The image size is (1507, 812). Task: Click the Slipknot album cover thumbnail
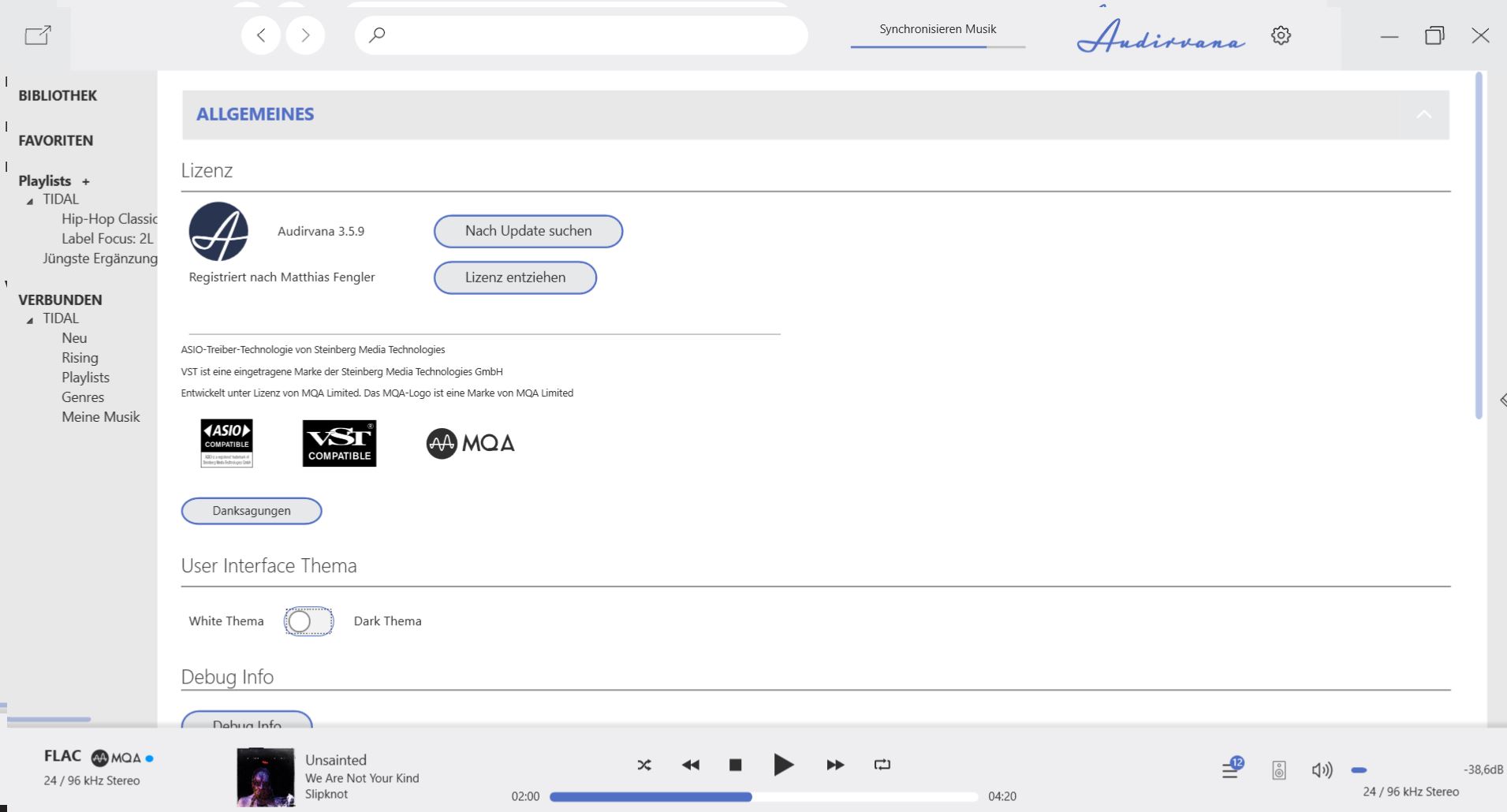266,777
